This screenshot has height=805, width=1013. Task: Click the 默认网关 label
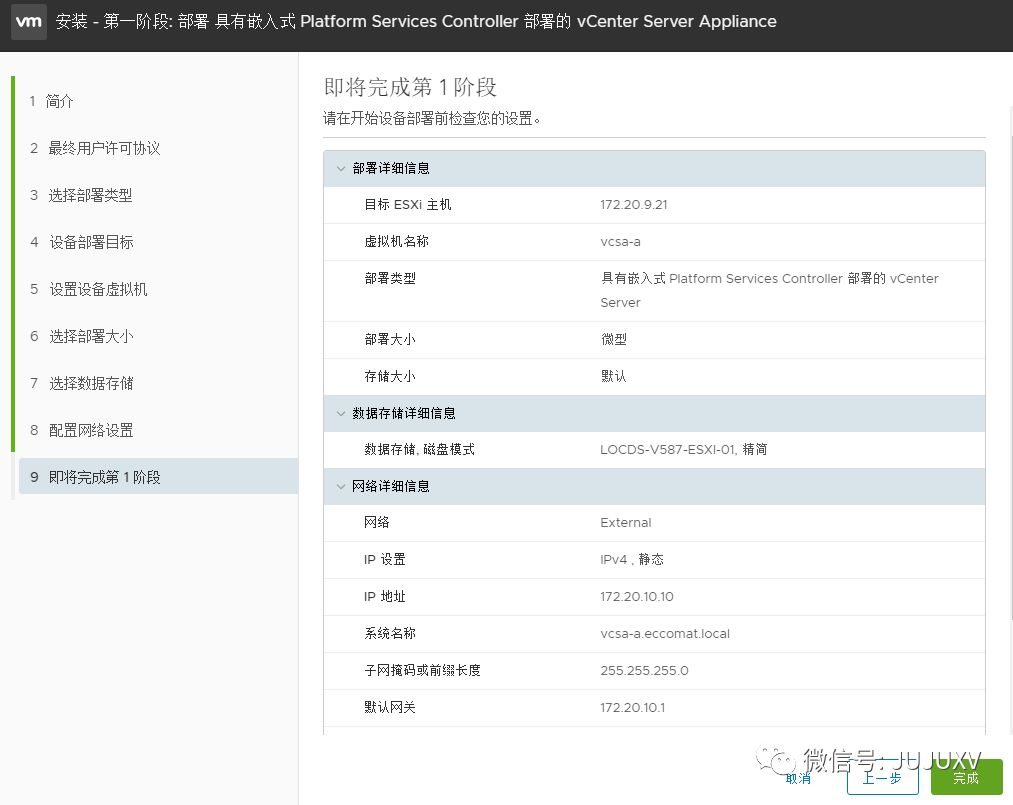(390, 707)
